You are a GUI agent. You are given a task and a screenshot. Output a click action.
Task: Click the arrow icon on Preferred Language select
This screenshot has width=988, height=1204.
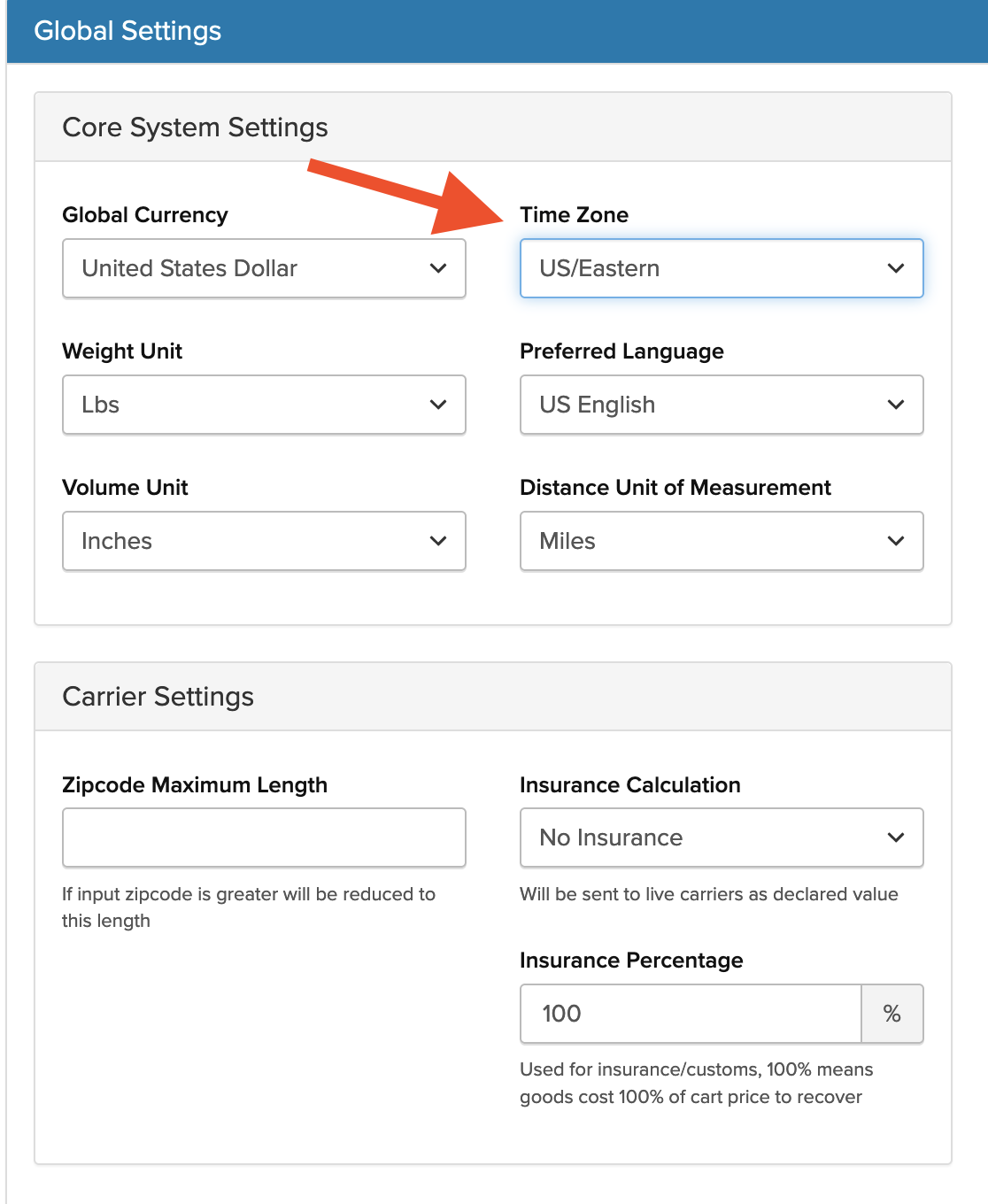(x=895, y=405)
